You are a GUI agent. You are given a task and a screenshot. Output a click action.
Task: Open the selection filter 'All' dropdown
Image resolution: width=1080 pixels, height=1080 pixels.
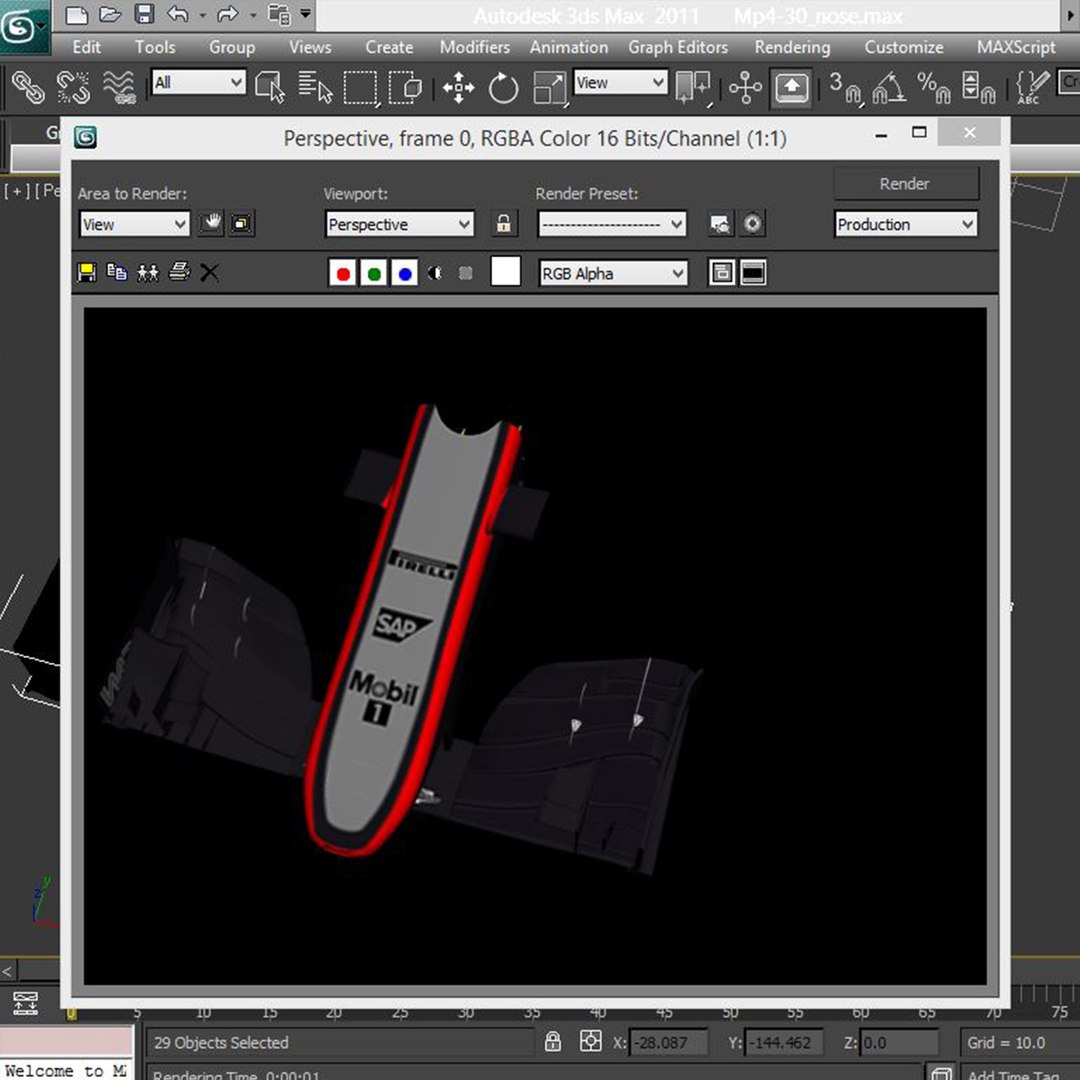click(x=198, y=83)
